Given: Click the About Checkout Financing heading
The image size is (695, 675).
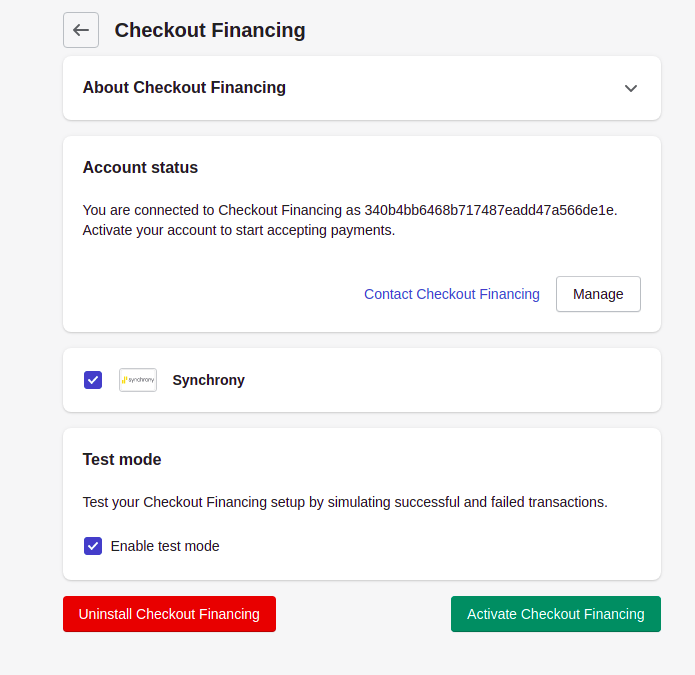Looking at the screenshot, I should coord(184,88).
